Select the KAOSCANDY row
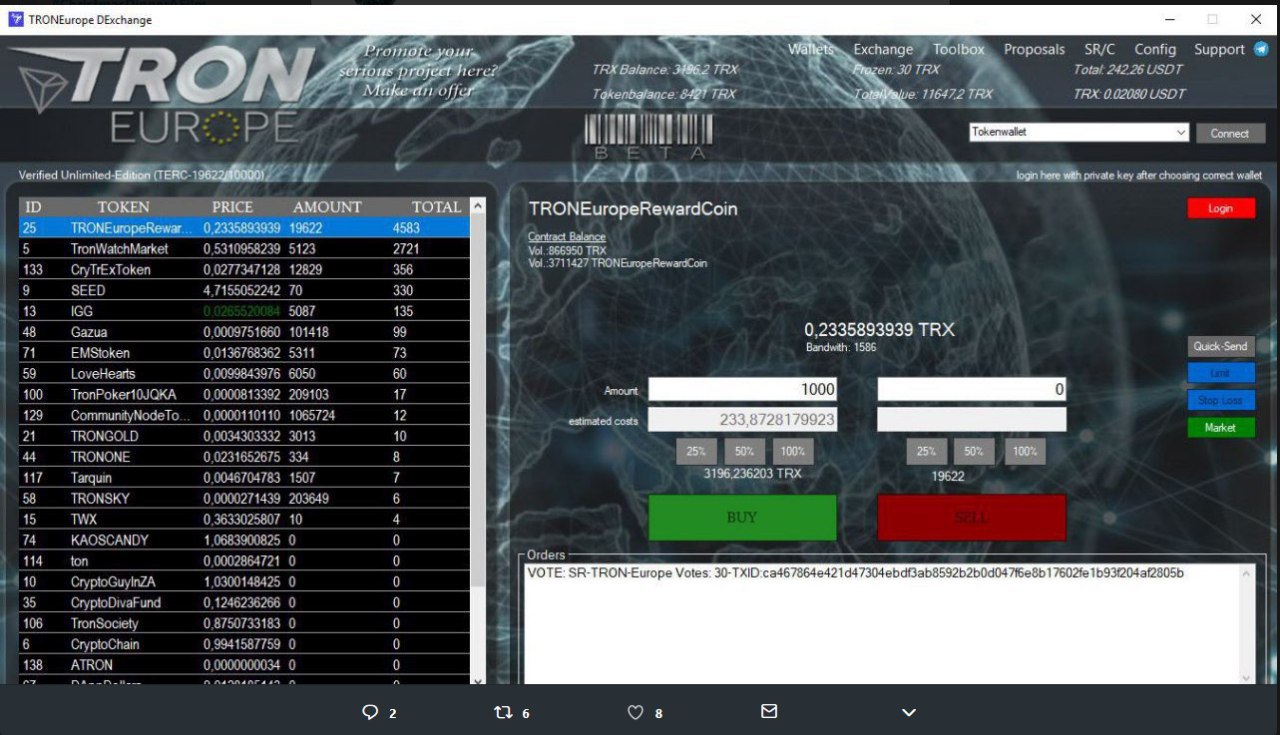This screenshot has height=735, width=1280. click(x=243, y=540)
